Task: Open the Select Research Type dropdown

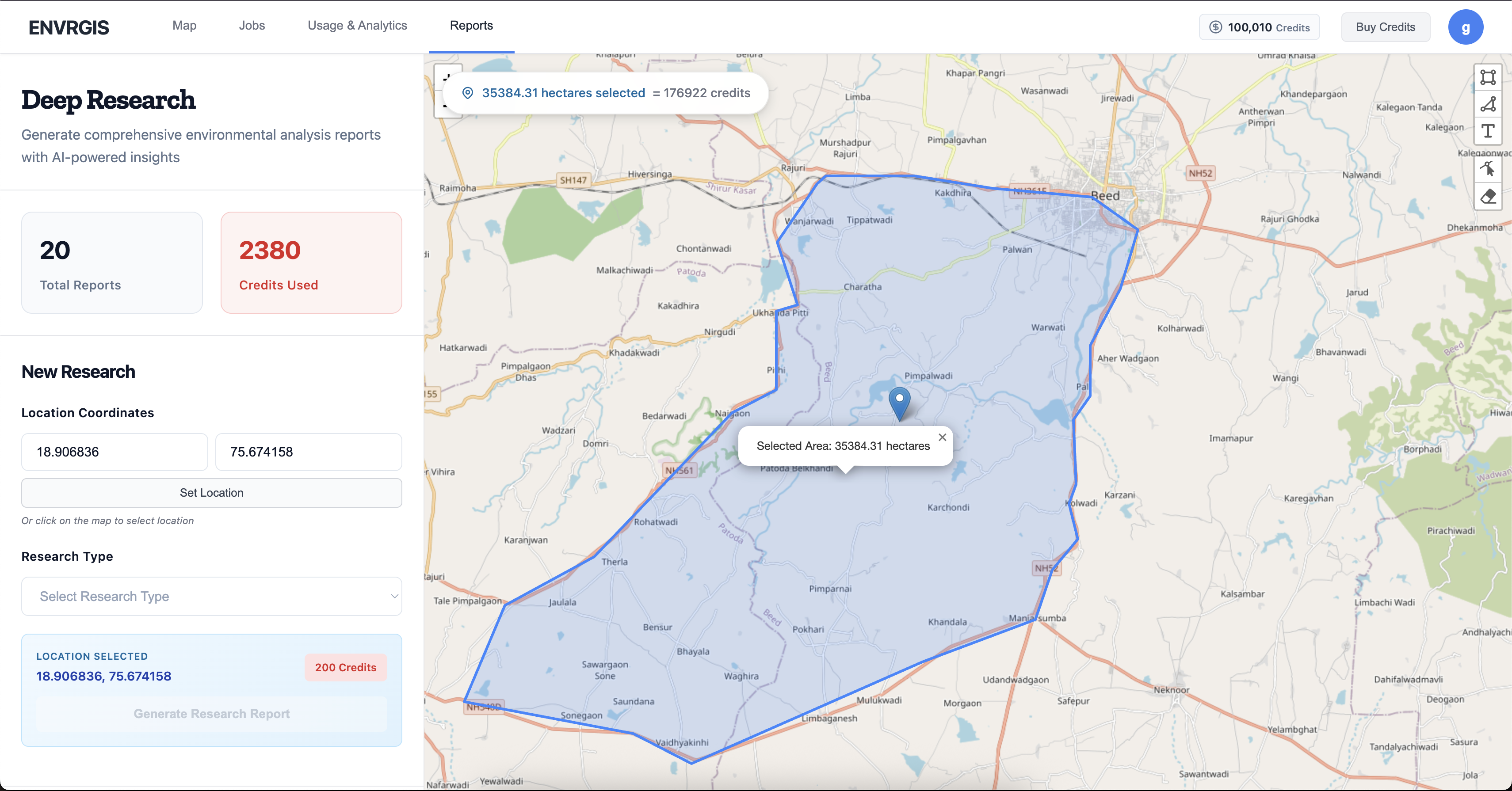Action: (211, 596)
